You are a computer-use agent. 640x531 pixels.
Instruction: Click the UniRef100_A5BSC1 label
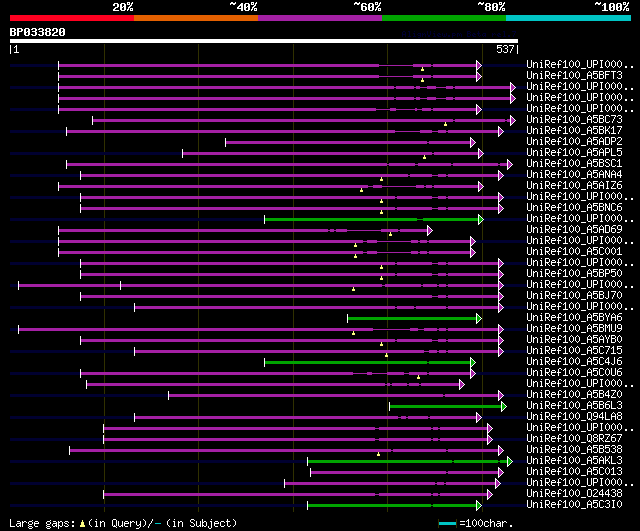(x=574, y=164)
